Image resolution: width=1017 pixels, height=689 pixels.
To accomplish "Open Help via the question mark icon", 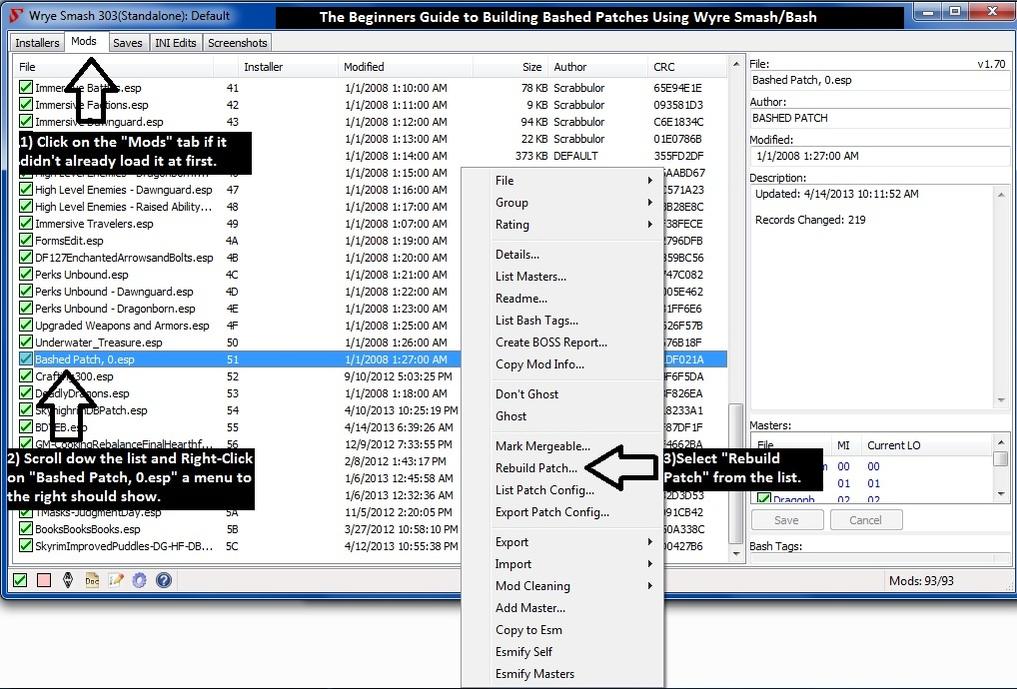I will tap(163, 580).
